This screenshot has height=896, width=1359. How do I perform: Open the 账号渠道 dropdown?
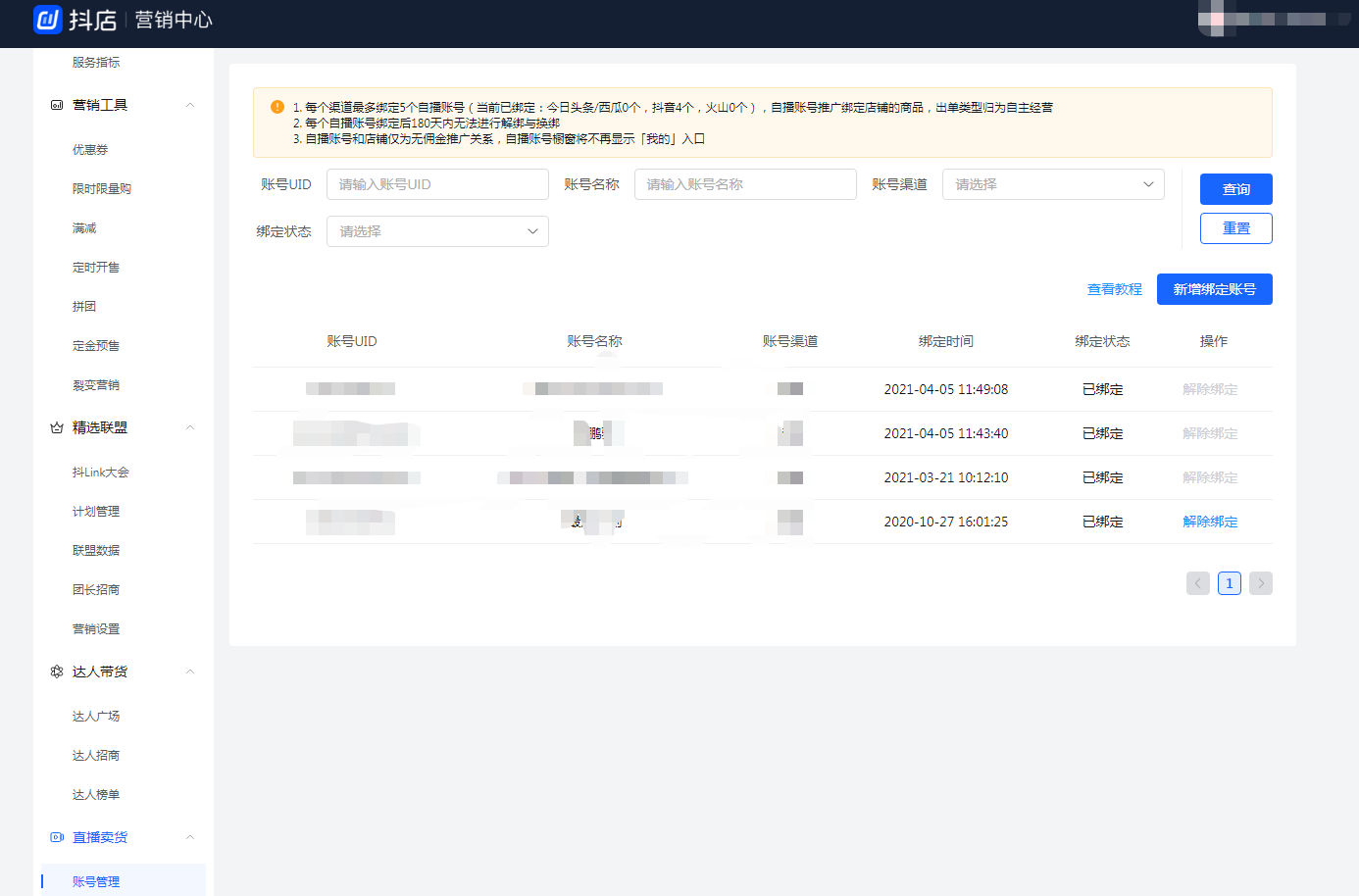pyautogui.click(x=1053, y=184)
